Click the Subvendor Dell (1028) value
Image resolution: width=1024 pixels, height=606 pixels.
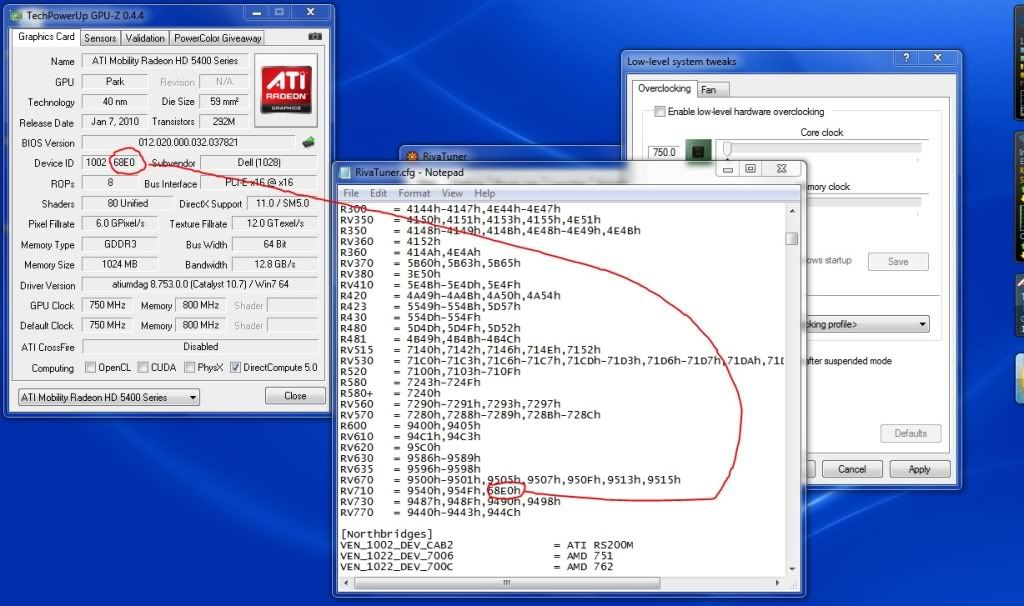(259, 163)
